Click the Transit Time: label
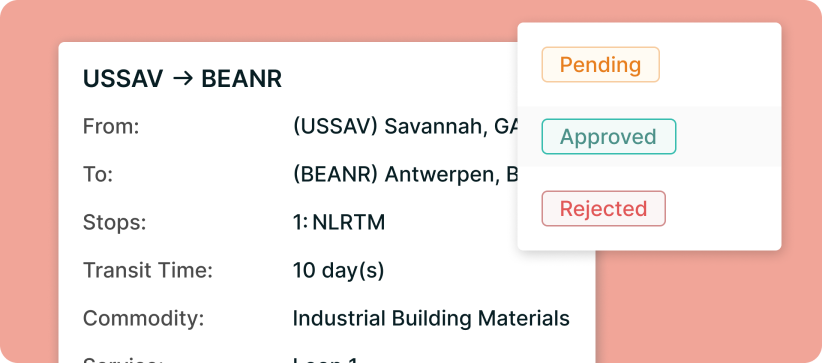The width and height of the screenshot is (822, 363). coord(148,271)
